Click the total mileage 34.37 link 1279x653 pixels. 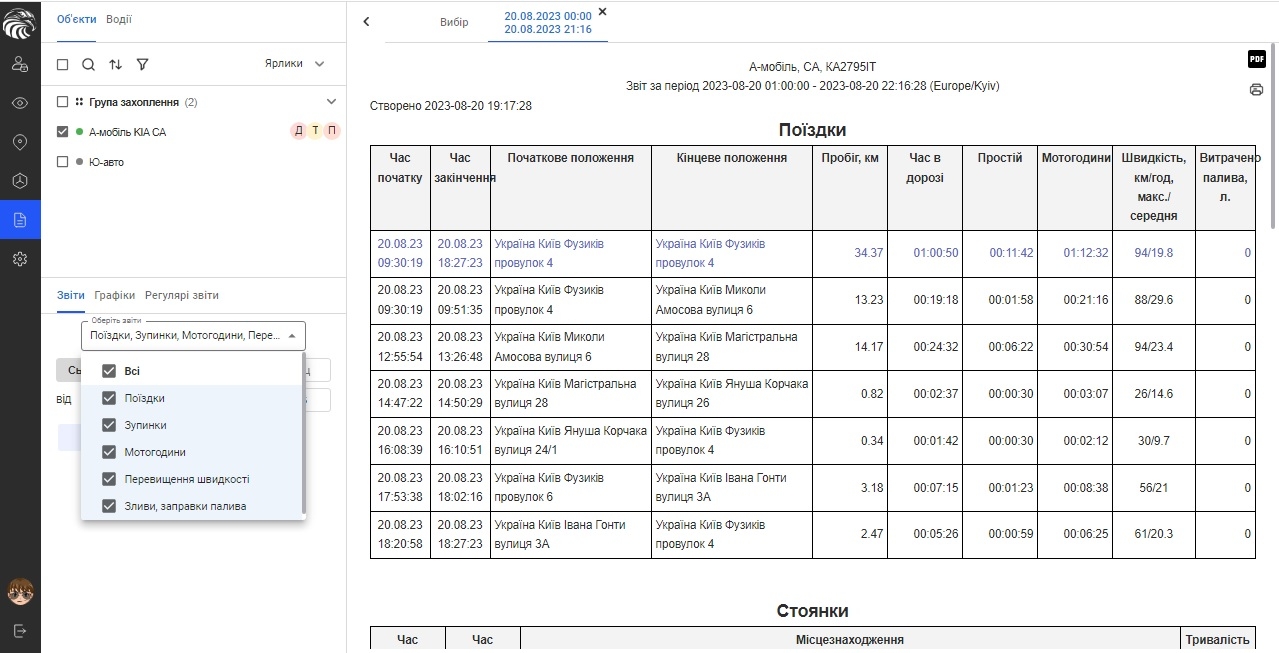(868, 253)
